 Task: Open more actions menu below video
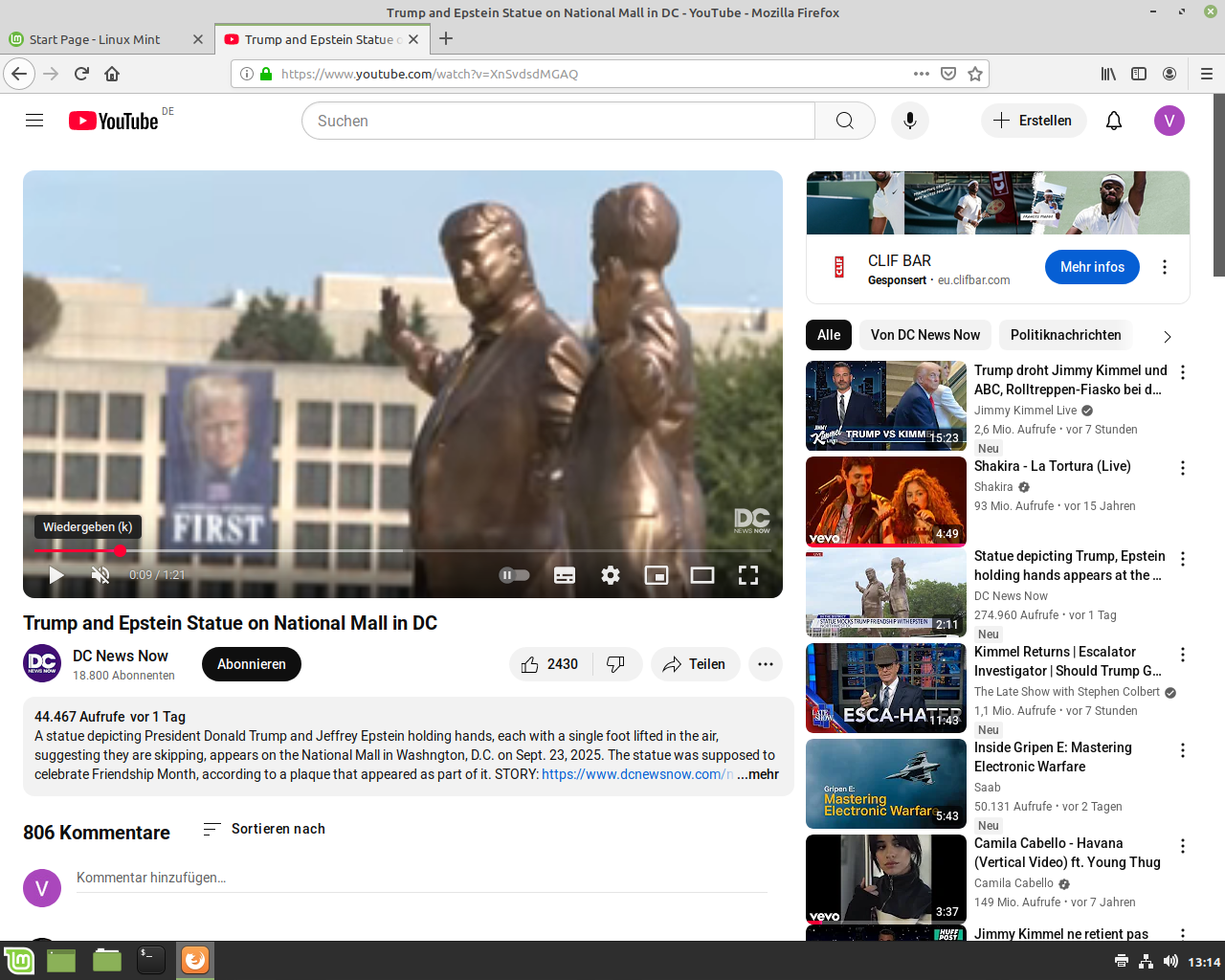pyautogui.click(x=766, y=664)
